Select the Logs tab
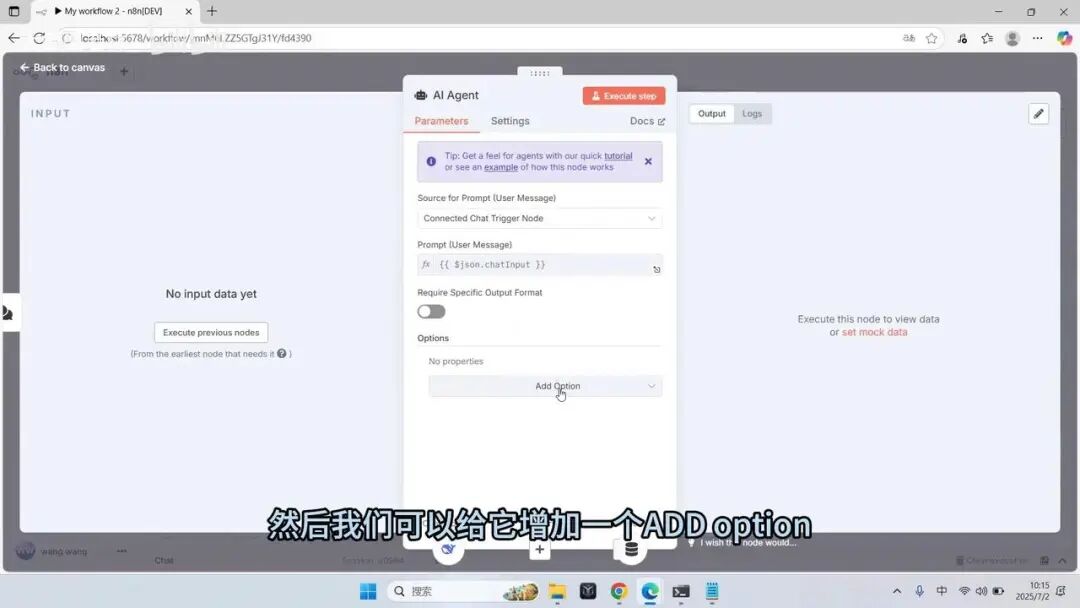This screenshot has height=608, width=1080. pos(751,114)
